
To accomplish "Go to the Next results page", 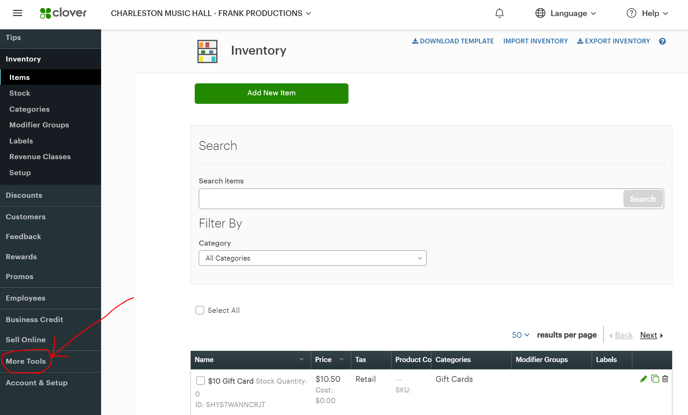I will [650, 335].
